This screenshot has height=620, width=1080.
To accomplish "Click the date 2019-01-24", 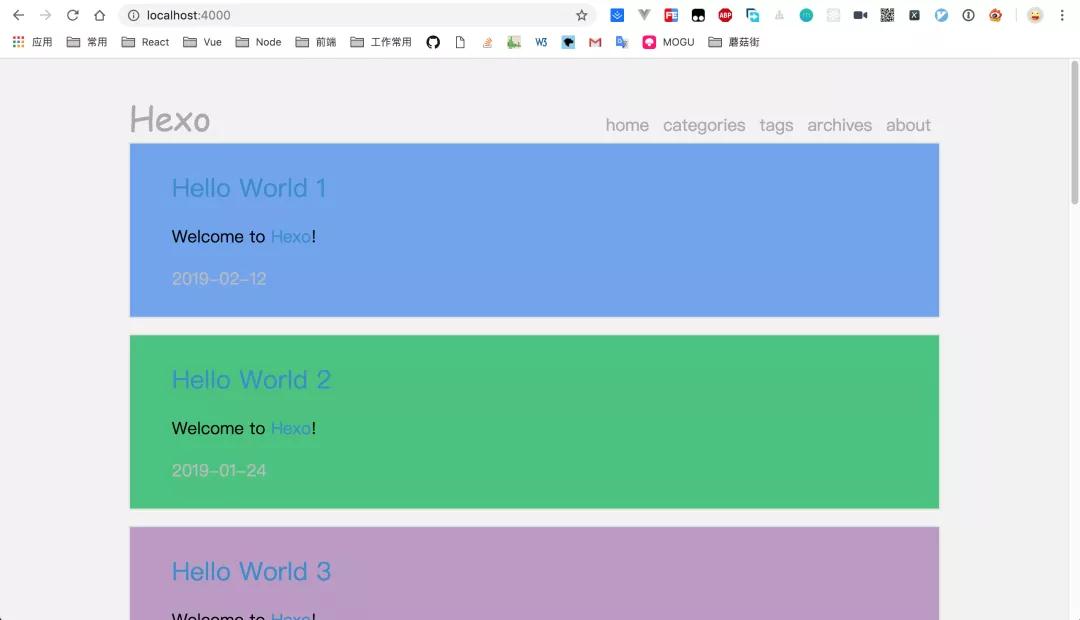I will coord(219,470).
